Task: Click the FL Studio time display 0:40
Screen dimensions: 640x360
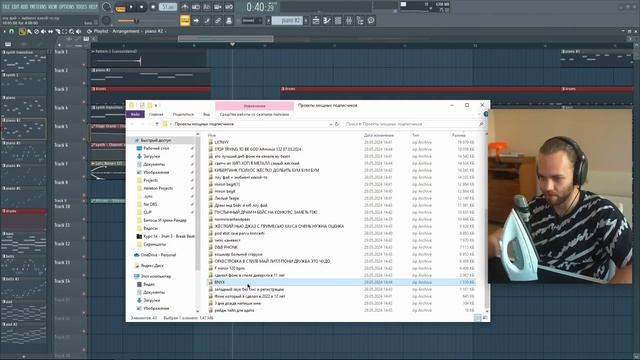Action: click(x=260, y=7)
